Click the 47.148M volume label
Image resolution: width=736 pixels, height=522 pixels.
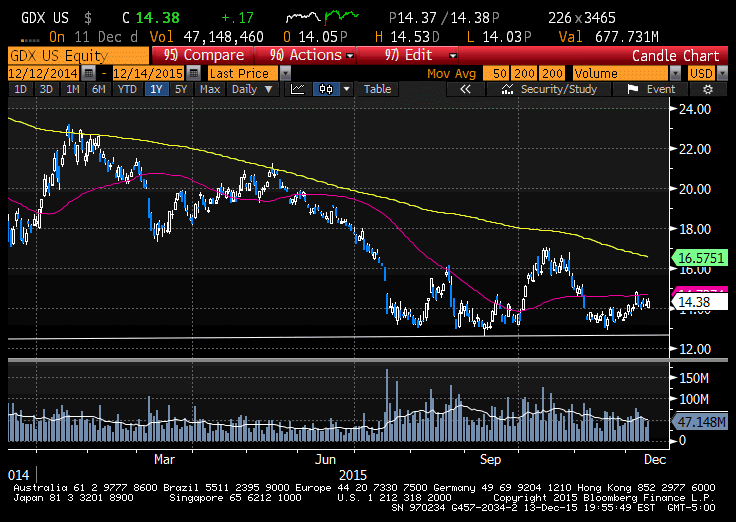pyautogui.click(x=700, y=422)
